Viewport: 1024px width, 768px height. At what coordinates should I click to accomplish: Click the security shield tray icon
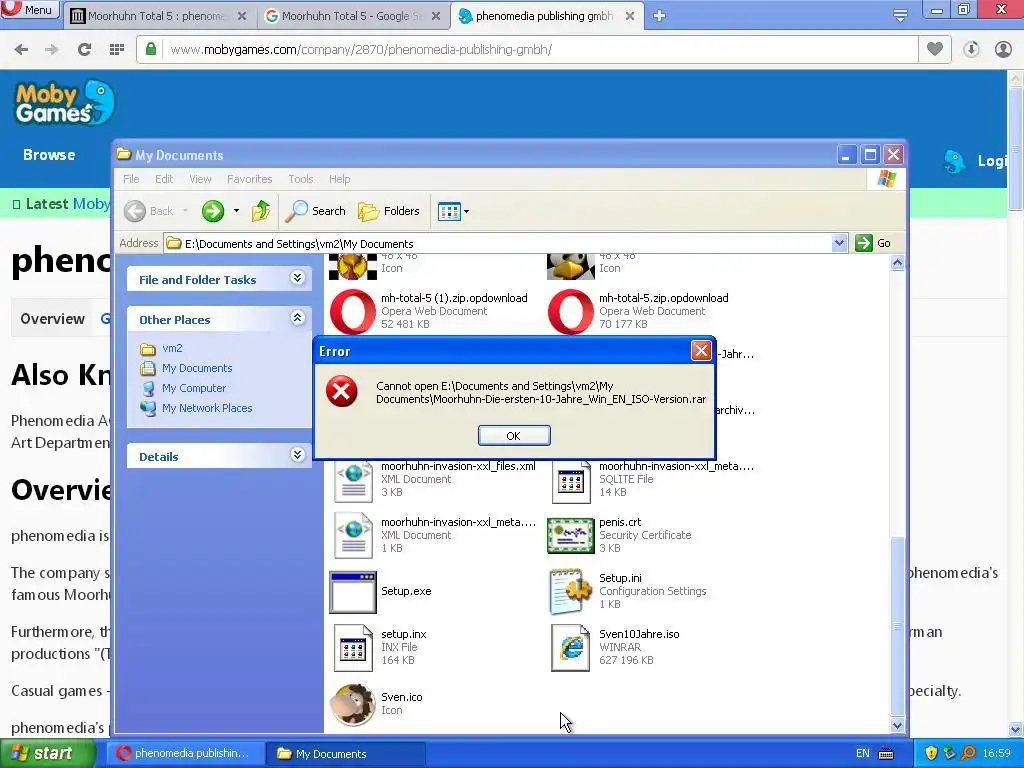click(931, 754)
